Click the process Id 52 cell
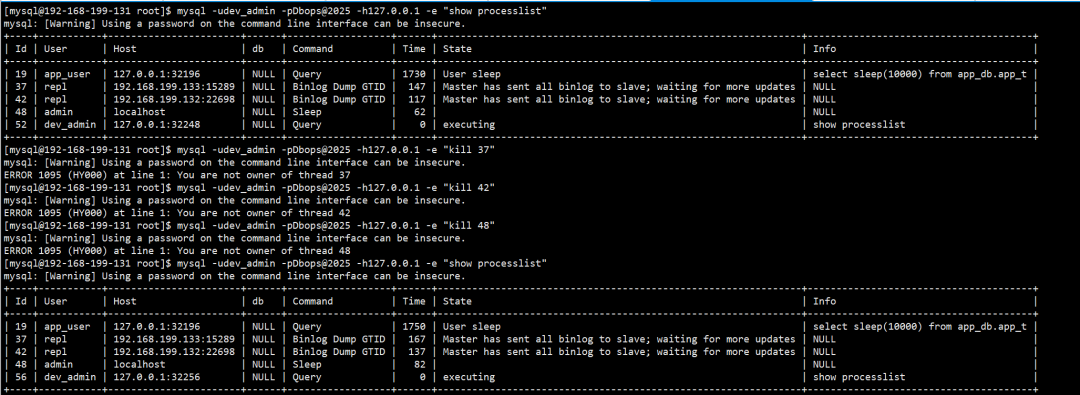 (x=21, y=125)
